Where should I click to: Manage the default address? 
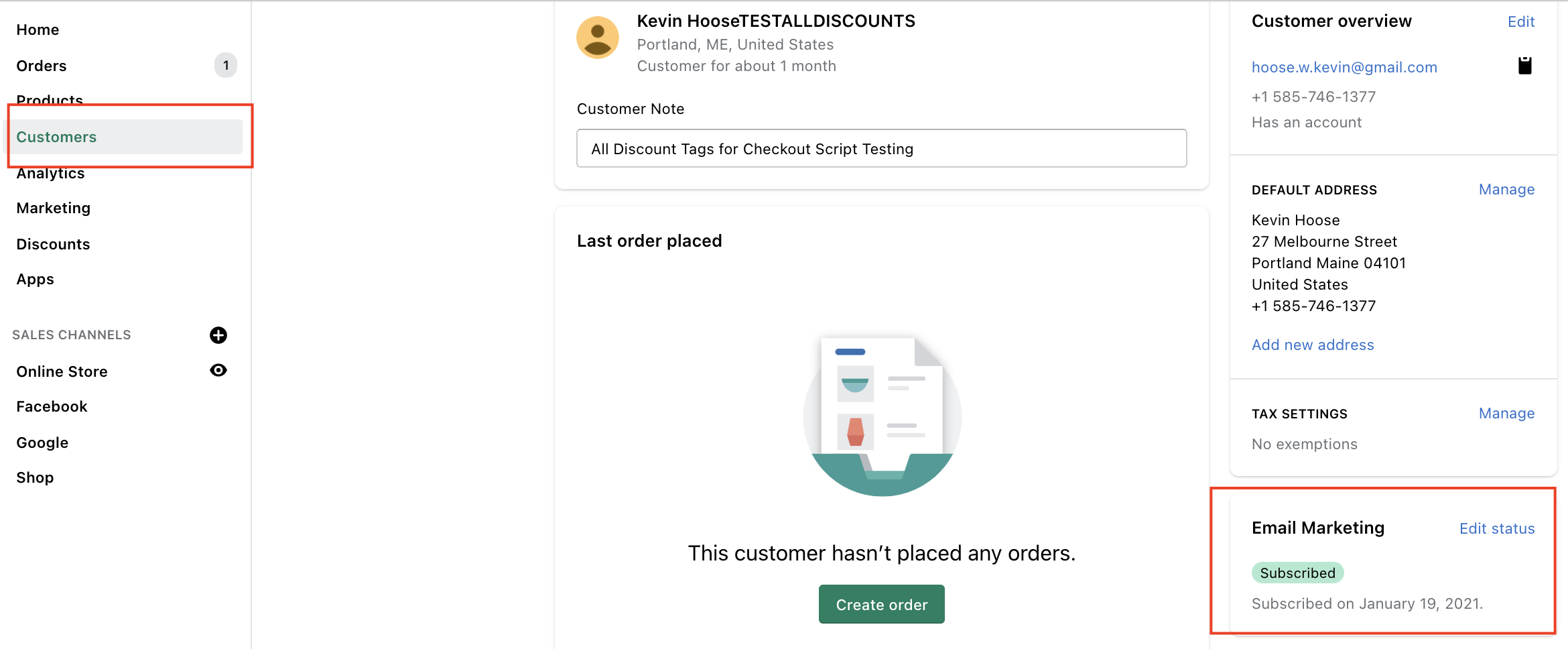click(1506, 190)
